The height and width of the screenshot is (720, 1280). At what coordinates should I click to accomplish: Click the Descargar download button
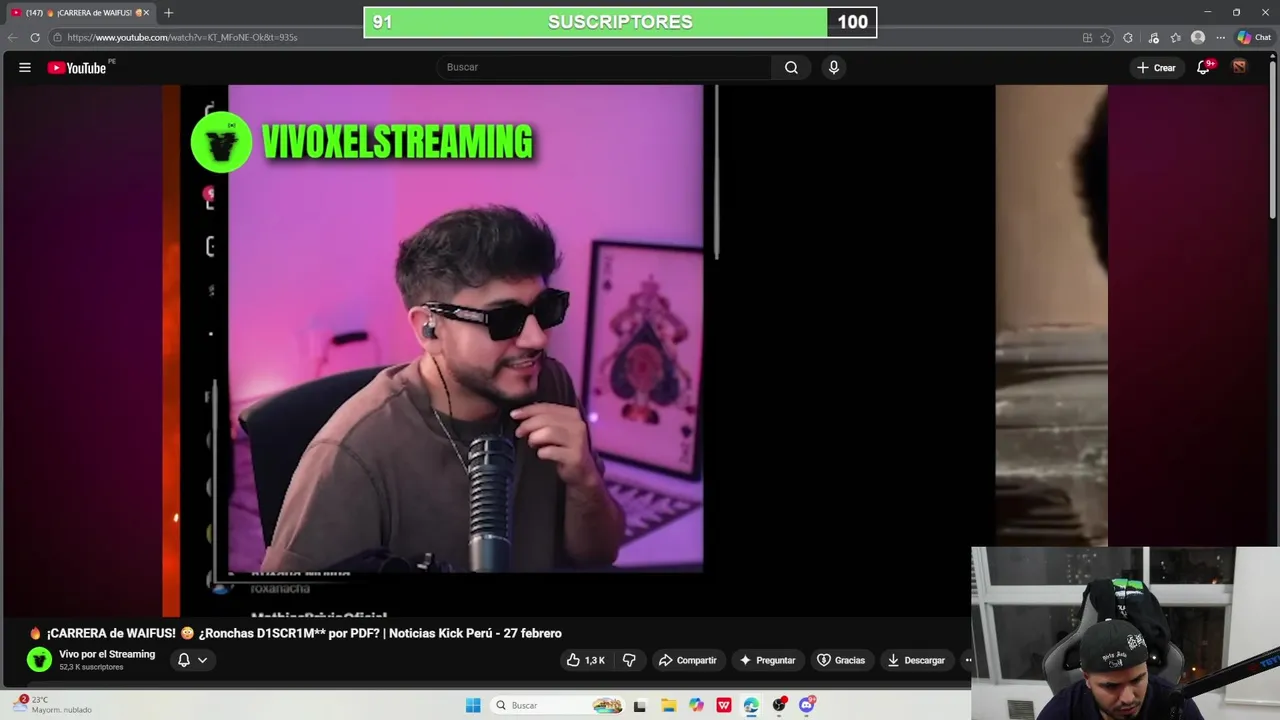click(916, 660)
